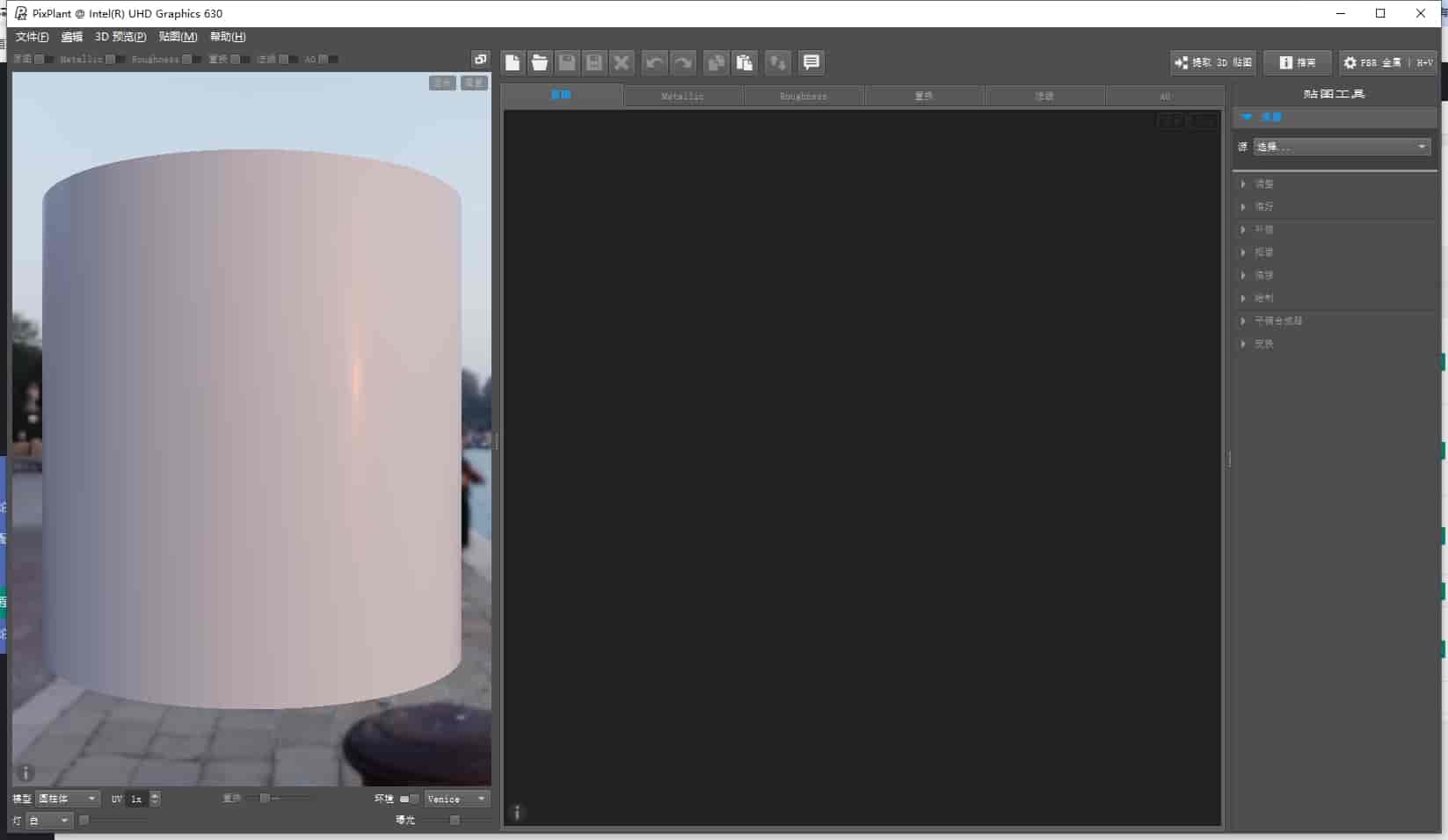Create a new texture file
The image size is (1448, 840).
tap(513, 62)
